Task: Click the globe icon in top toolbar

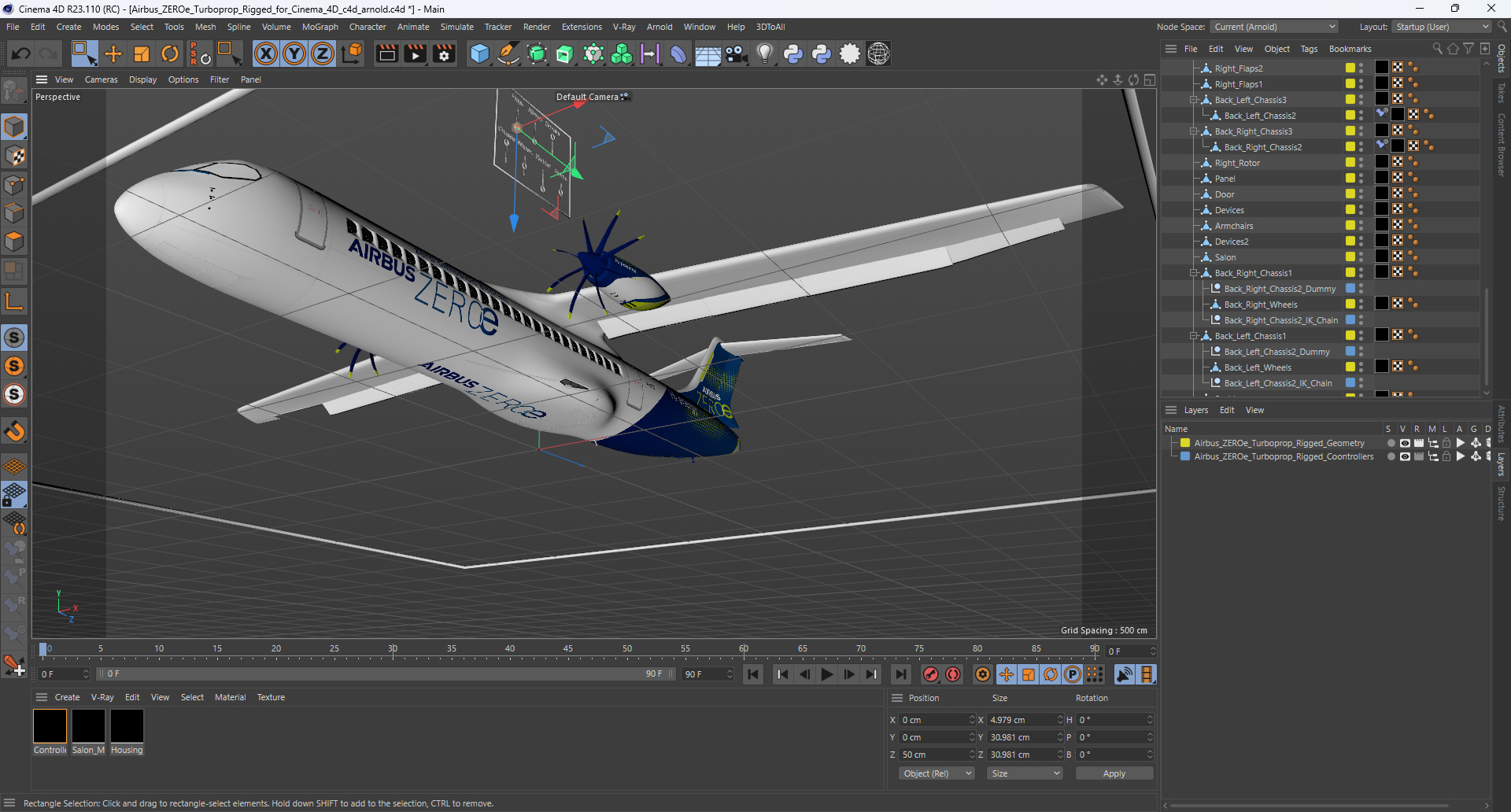Action: click(x=878, y=54)
